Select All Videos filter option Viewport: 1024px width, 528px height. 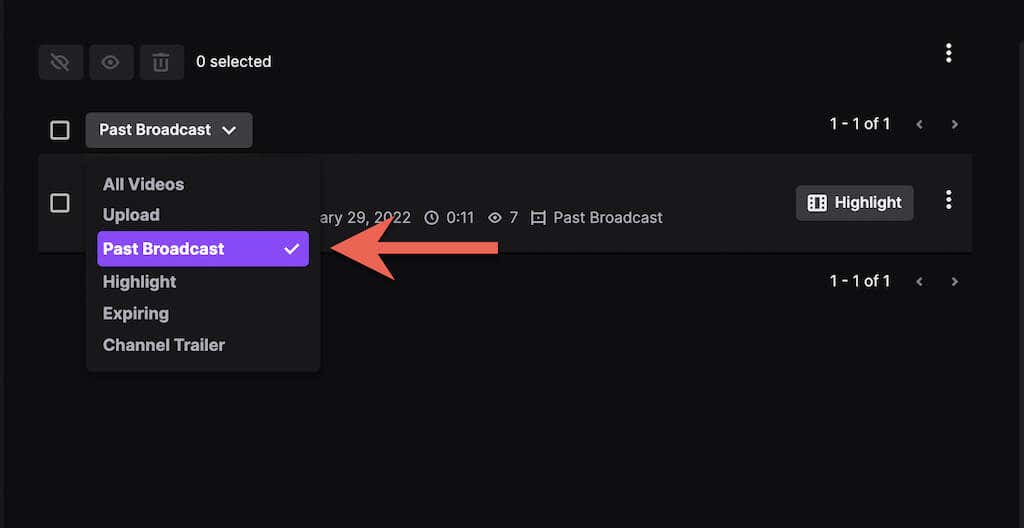[143, 184]
